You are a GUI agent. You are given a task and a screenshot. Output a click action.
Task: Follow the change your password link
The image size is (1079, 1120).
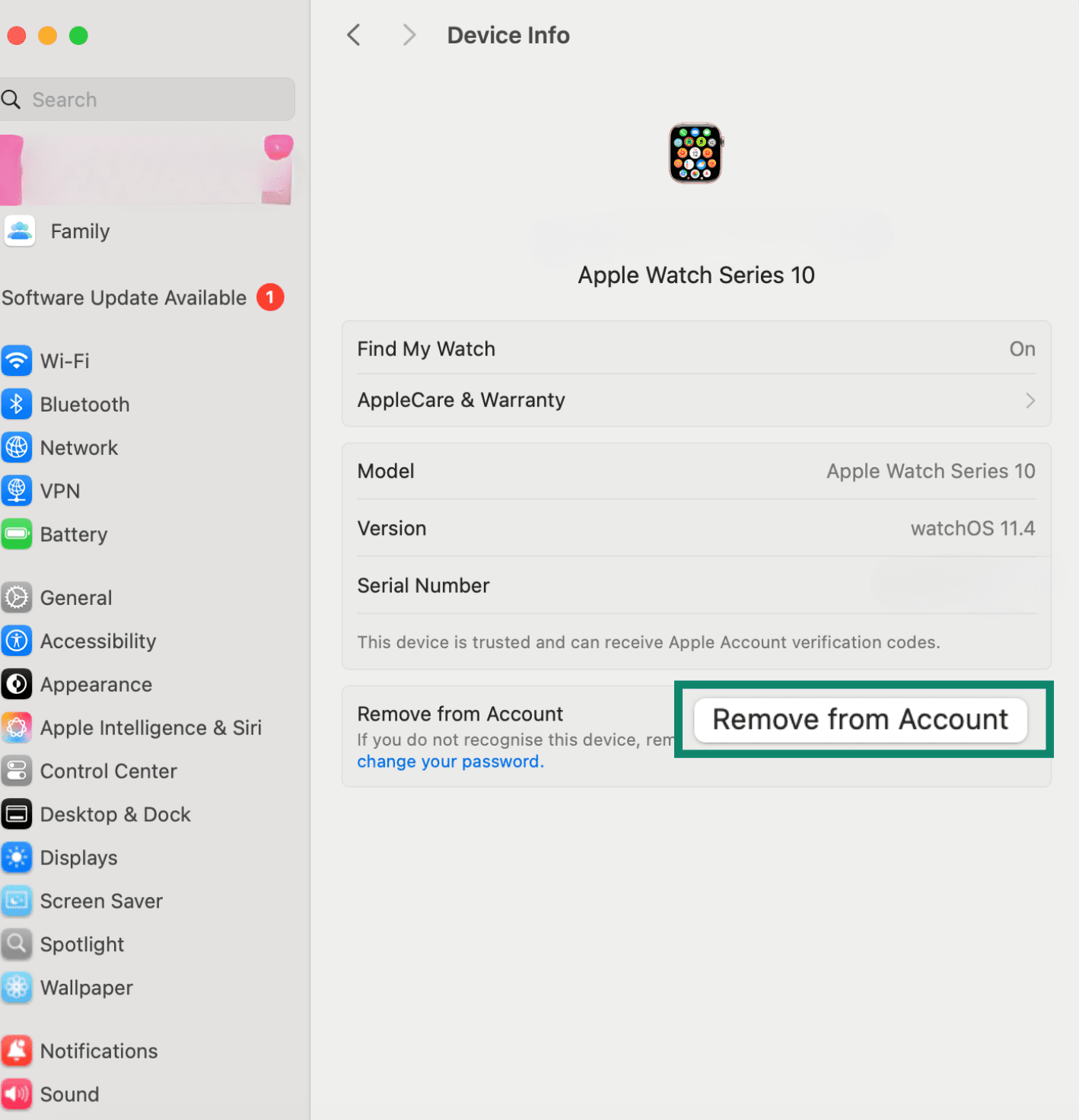(449, 761)
